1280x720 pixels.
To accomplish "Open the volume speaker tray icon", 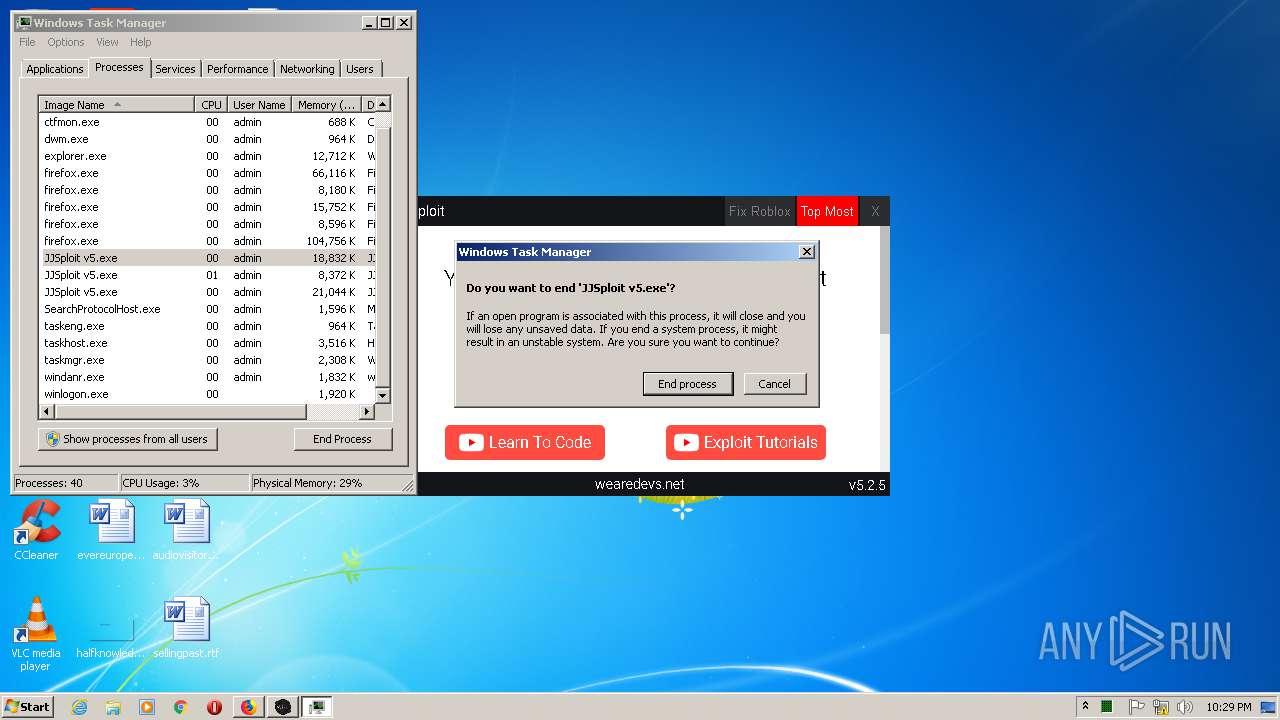I will 1184,707.
